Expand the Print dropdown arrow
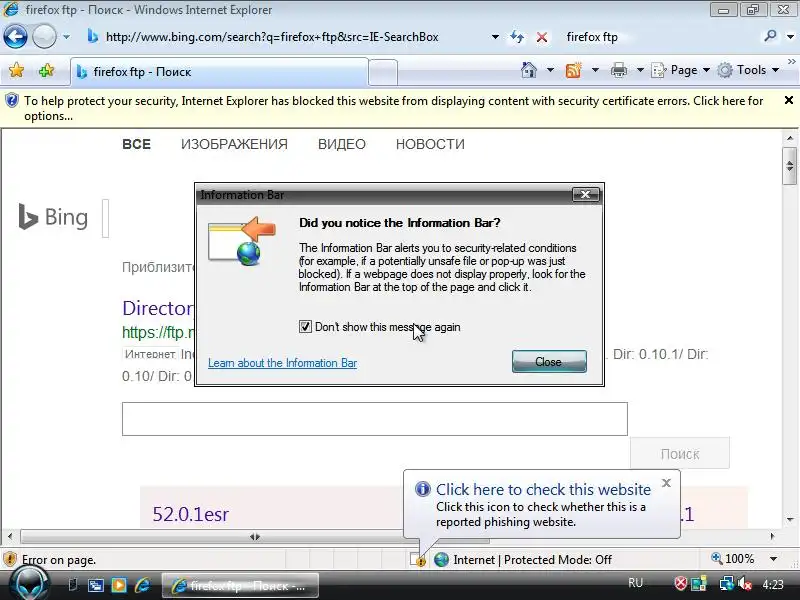The image size is (800, 600). coord(640,70)
